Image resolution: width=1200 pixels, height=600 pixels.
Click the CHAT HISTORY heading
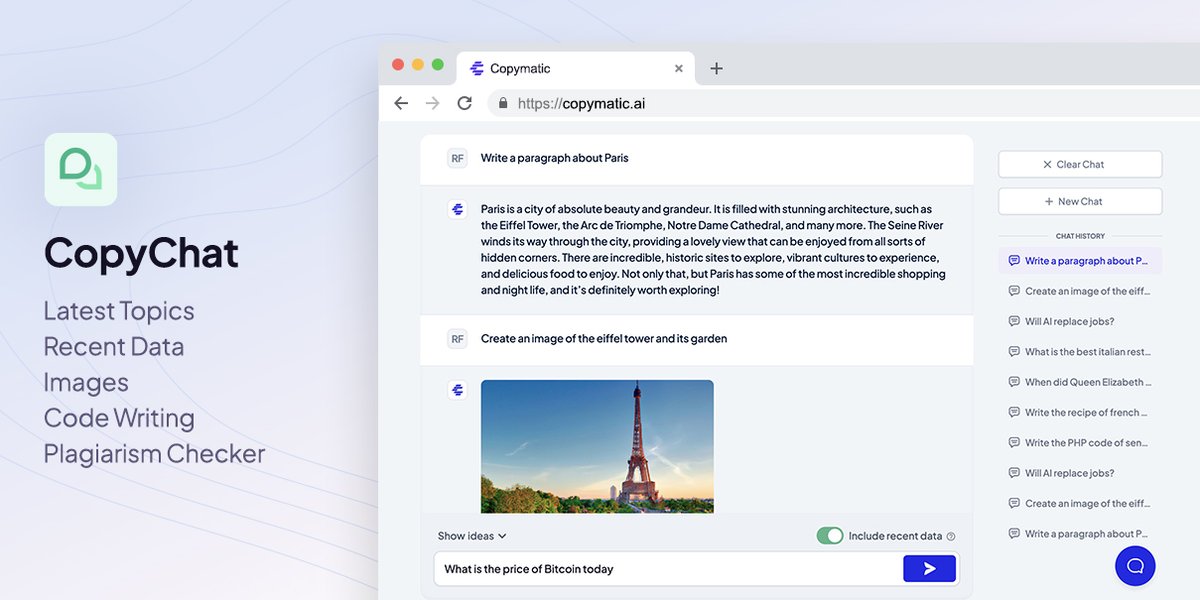[1080, 236]
